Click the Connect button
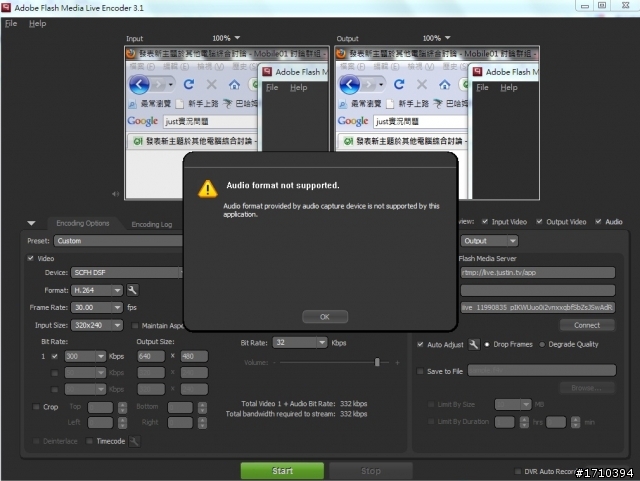This screenshot has height=481, width=640. pyautogui.click(x=587, y=325)
